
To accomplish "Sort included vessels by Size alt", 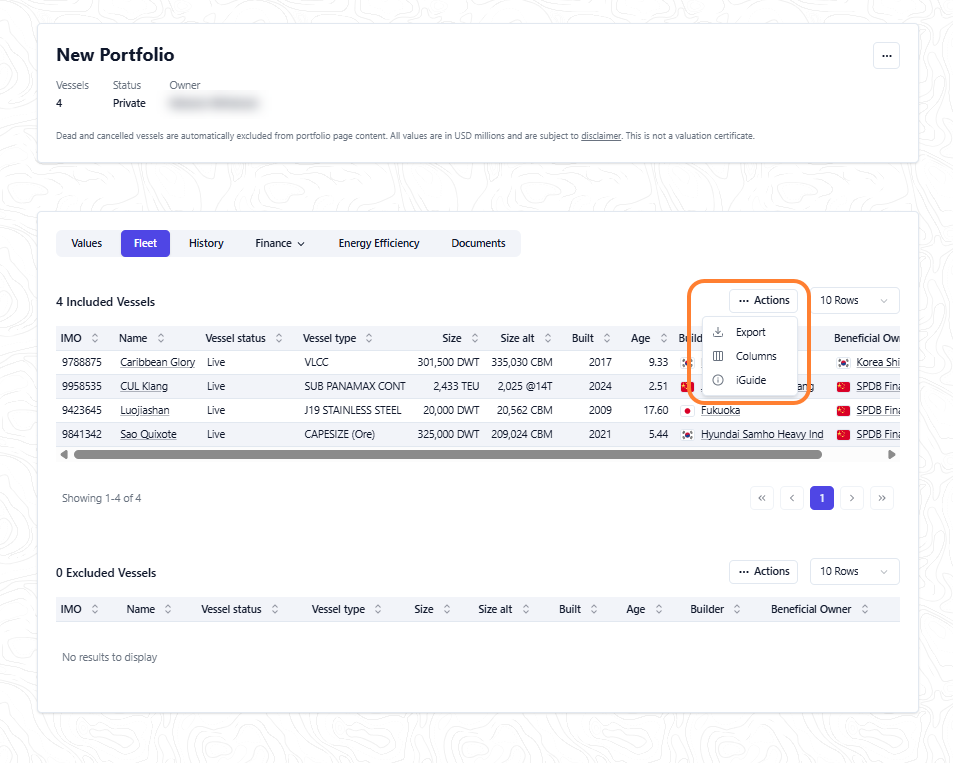I will [548, 338].
